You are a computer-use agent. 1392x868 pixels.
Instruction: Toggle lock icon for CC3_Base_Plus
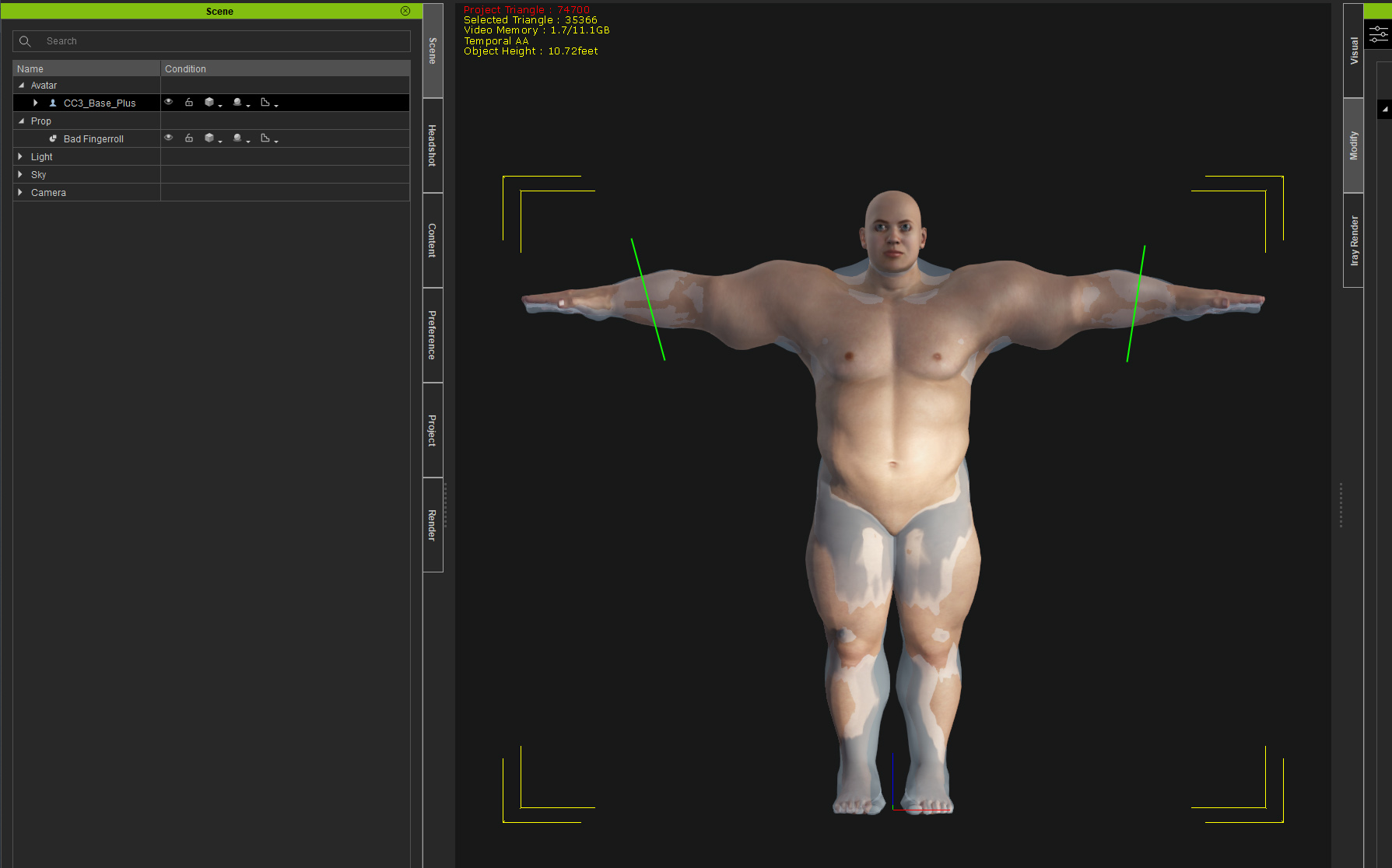point(189,102)
